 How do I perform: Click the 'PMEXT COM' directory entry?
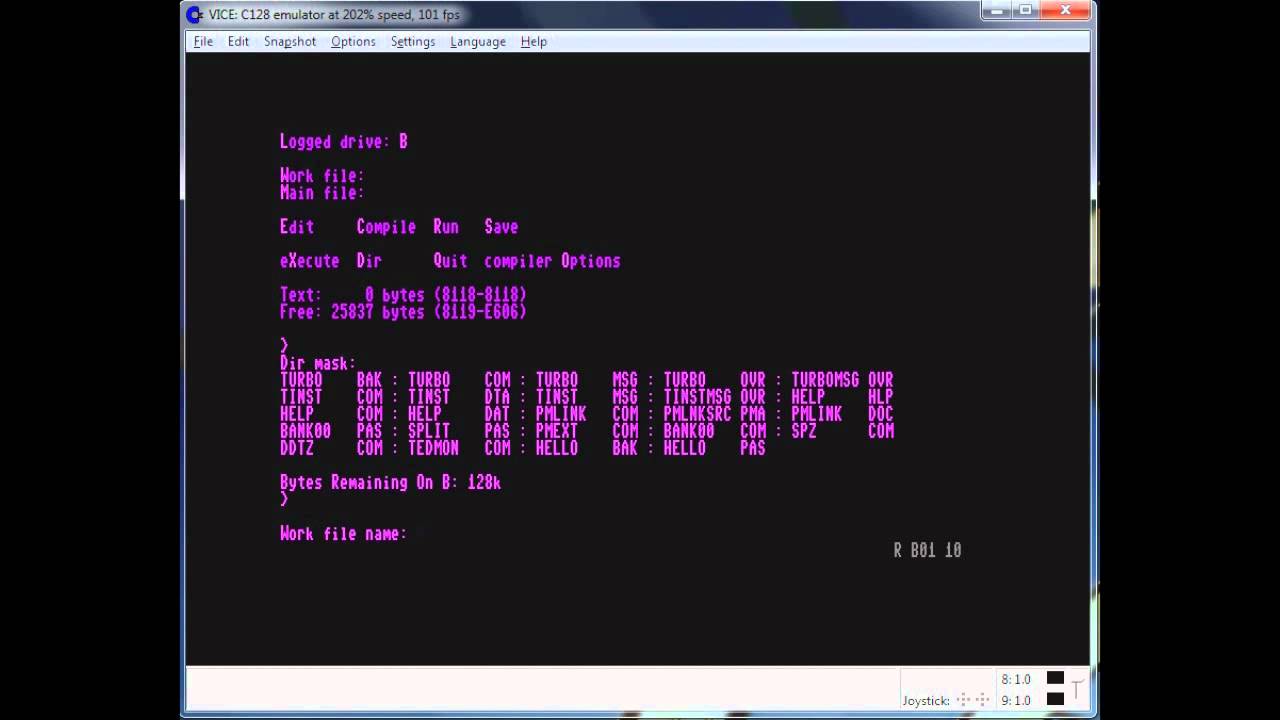point(587,431)
